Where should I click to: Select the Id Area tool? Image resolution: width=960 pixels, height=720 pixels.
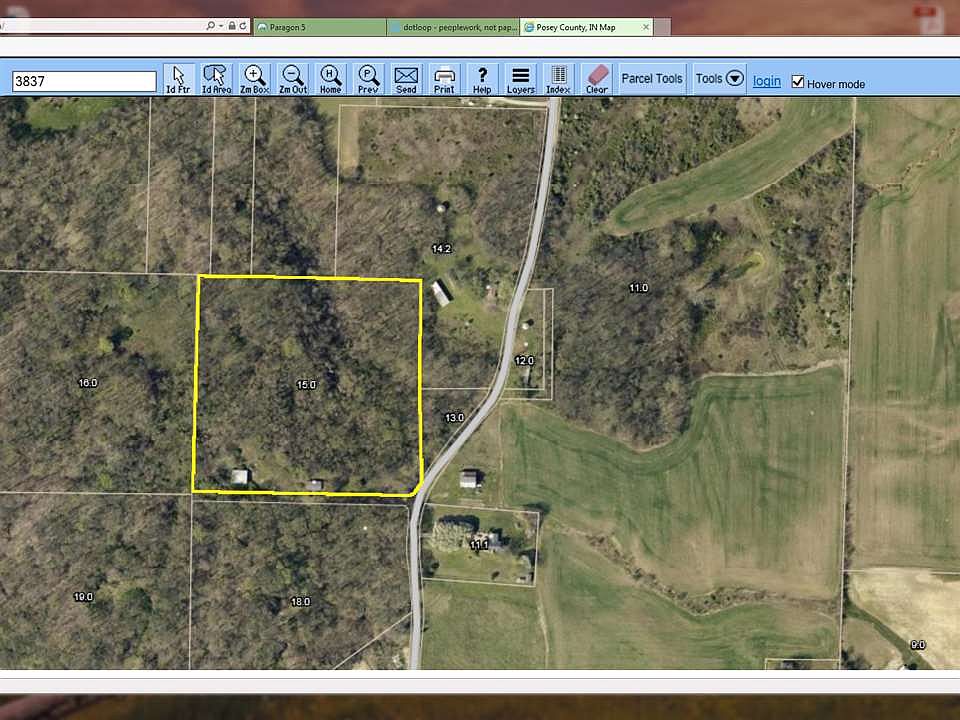tap(216, 79)
